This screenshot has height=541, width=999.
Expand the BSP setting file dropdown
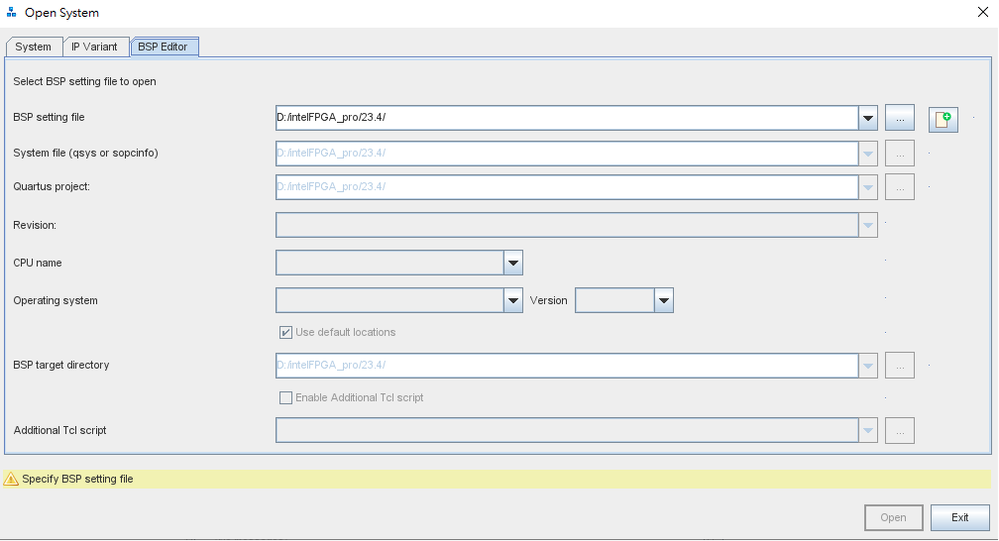(868, 118)
